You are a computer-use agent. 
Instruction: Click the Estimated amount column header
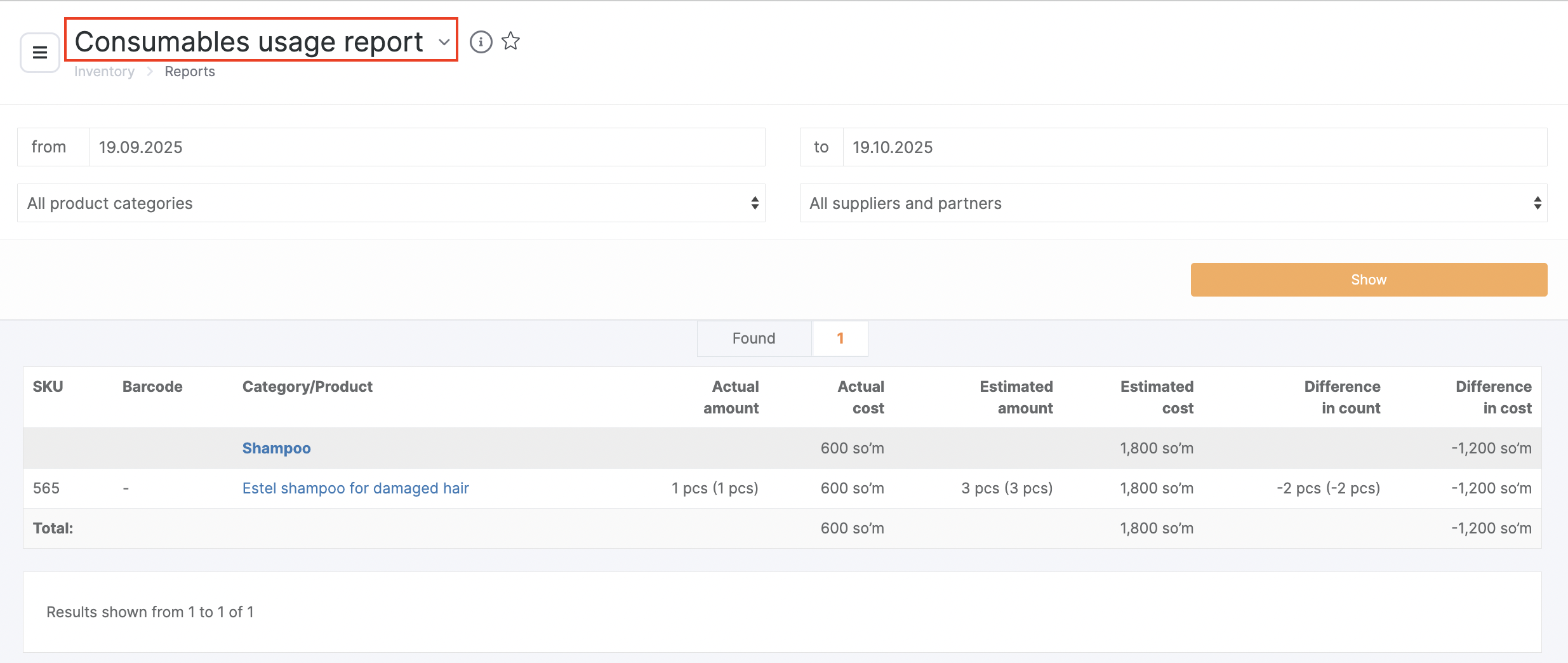tap(1016, 397)
